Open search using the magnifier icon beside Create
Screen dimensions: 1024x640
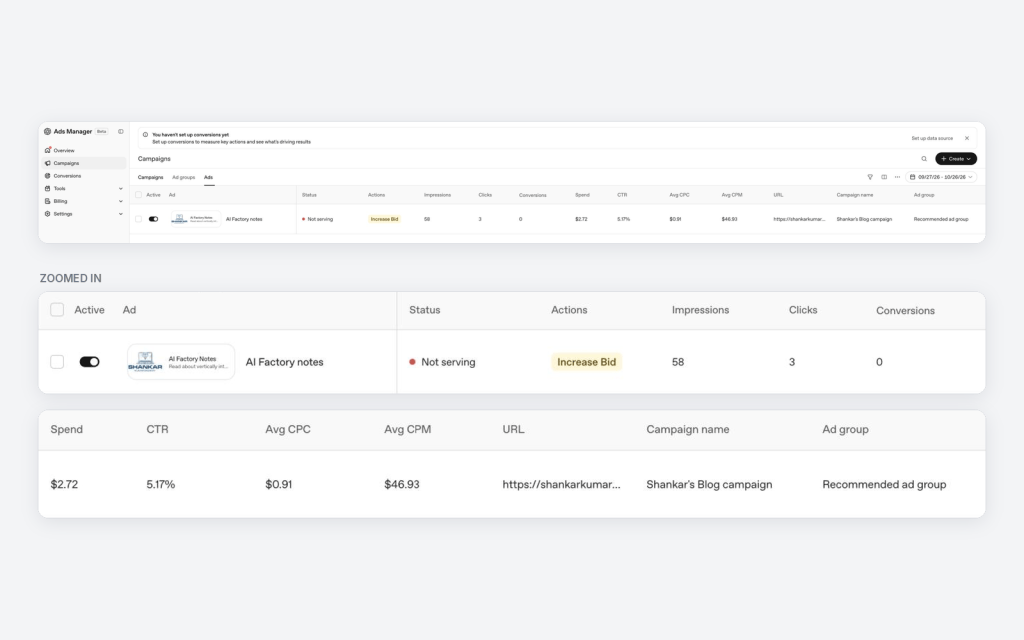pos(923,159)
